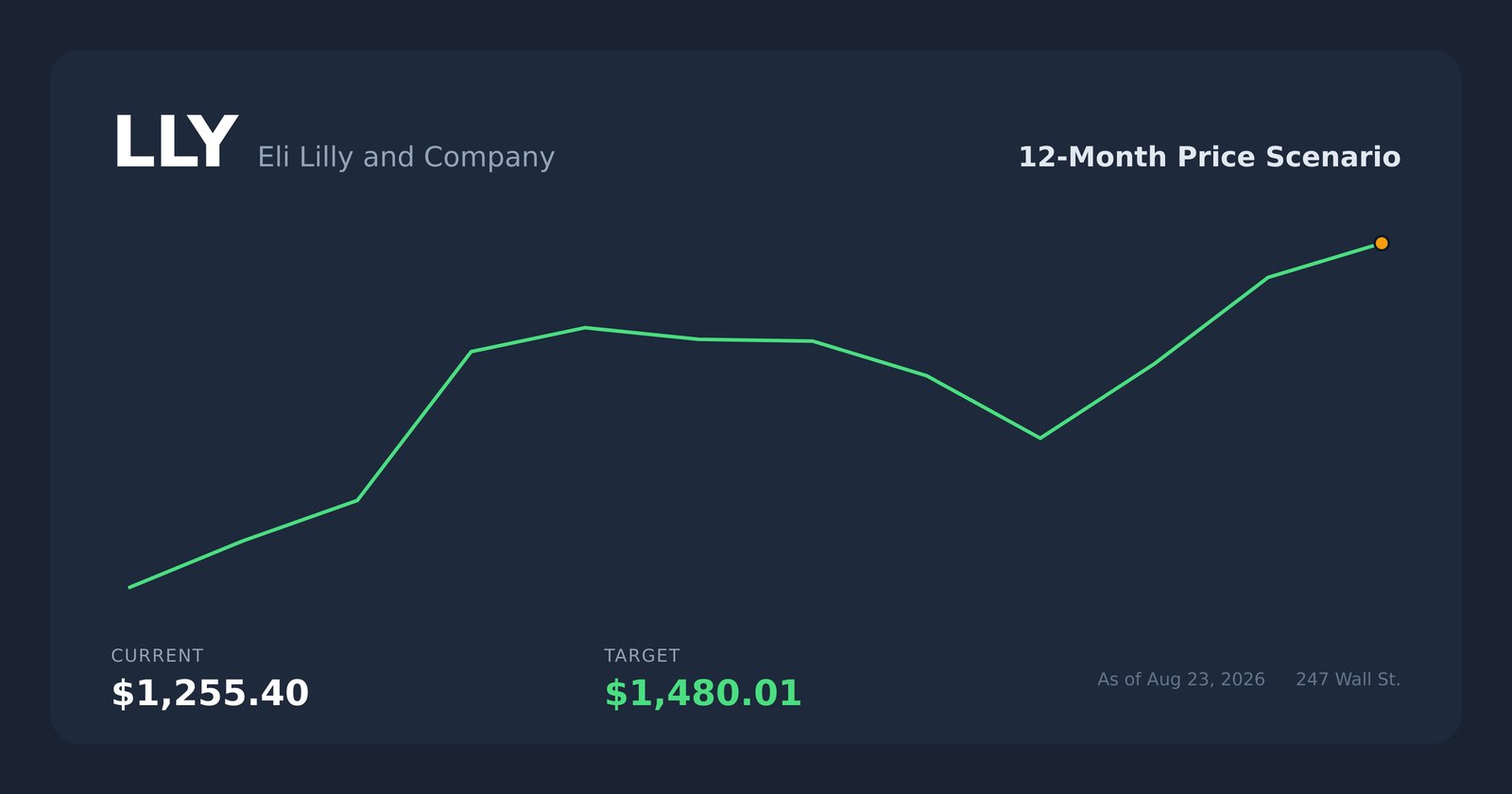Click the TARGET label
Image resolution: width=1512 pixels, height=794 pixels.
pyautogui.click(x=642, y=656)
